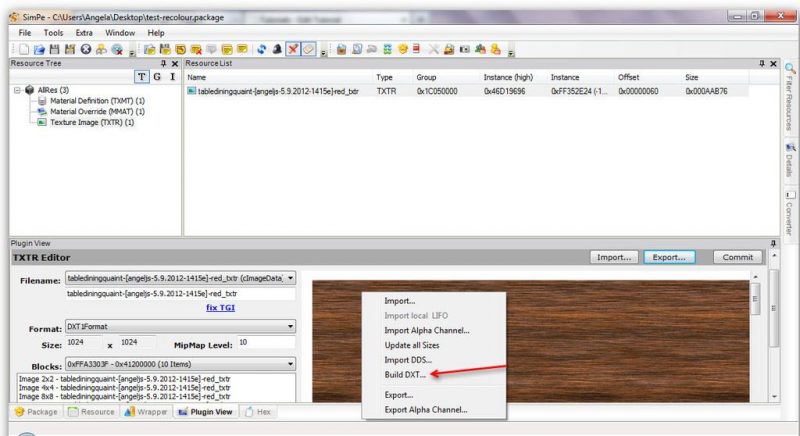Click the yellow note with red X icon
This screenshot has width=800, height=436.
[195, 49]
